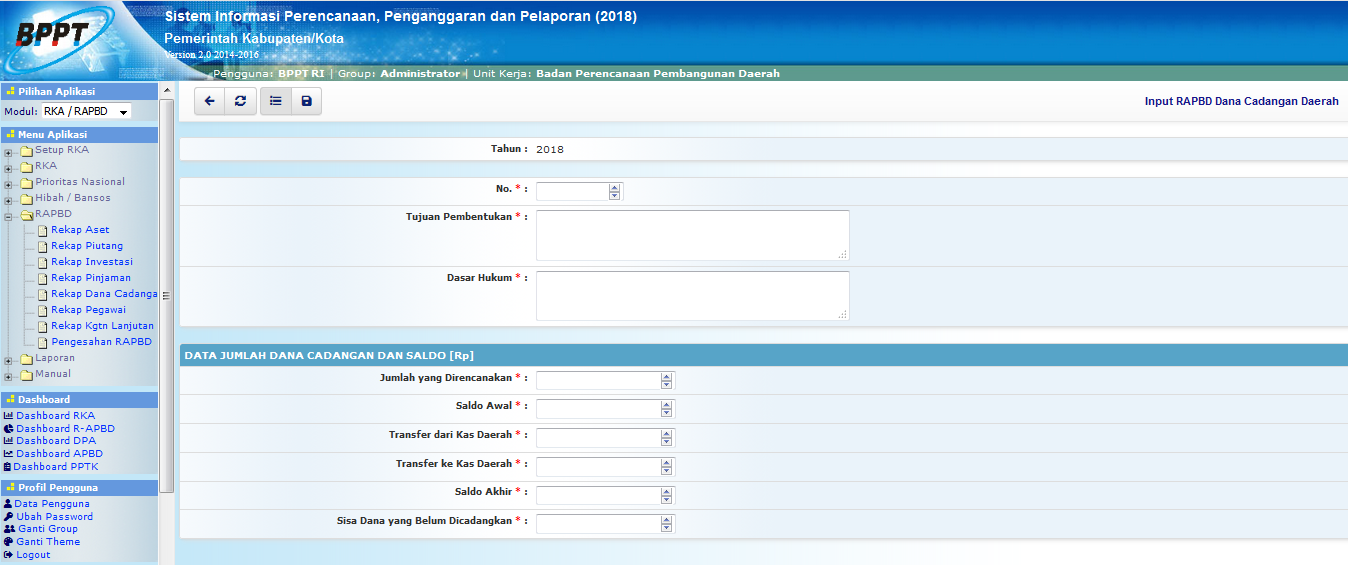Expand the Laporan folder node
Screen dimensions: 1348x565
(9, 359)
